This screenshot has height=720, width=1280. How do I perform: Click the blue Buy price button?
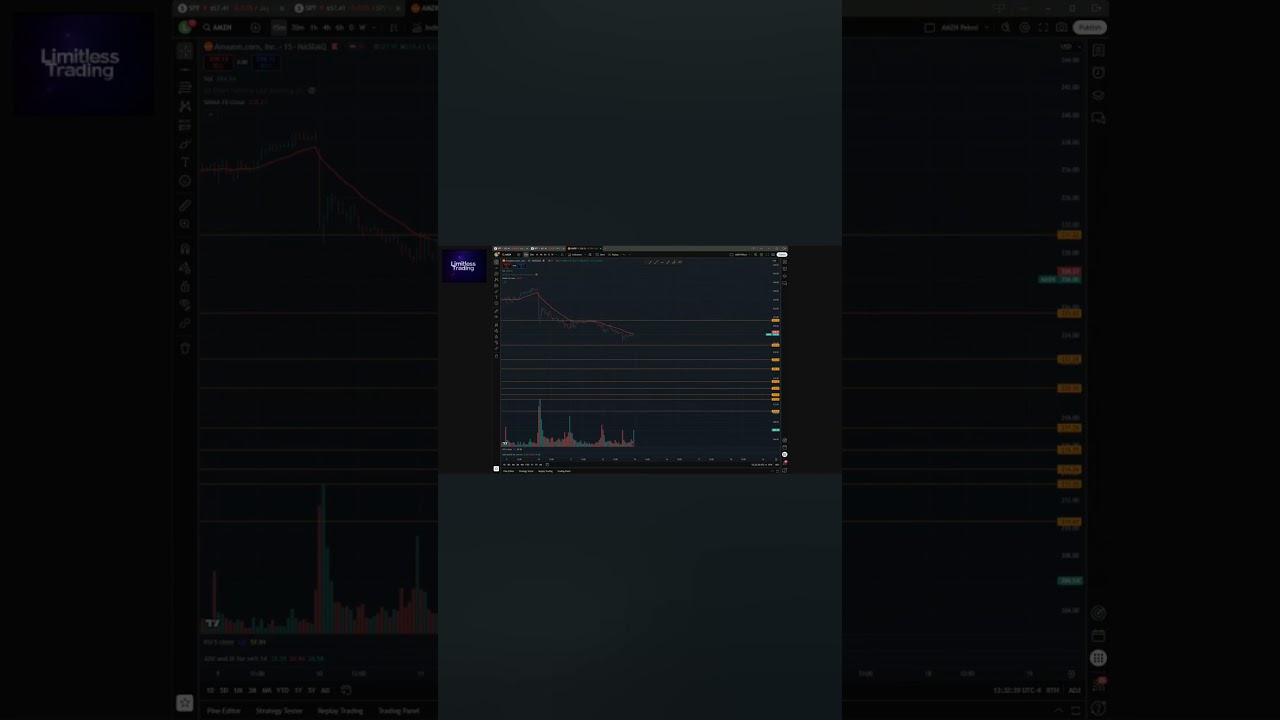point(265,62)
